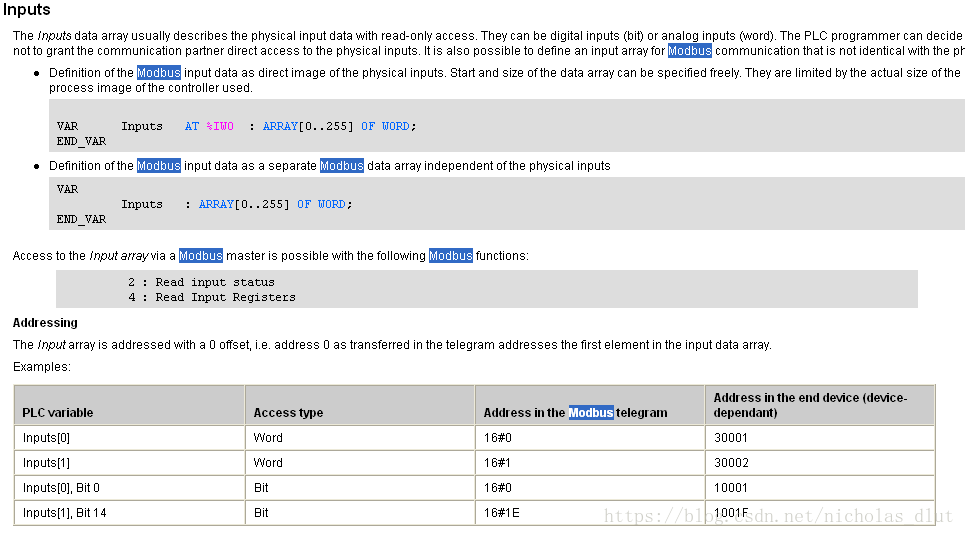
Task: Click the blog.csdn.net watermark URL
Action: pyautogui.click(x=778, y=516)
